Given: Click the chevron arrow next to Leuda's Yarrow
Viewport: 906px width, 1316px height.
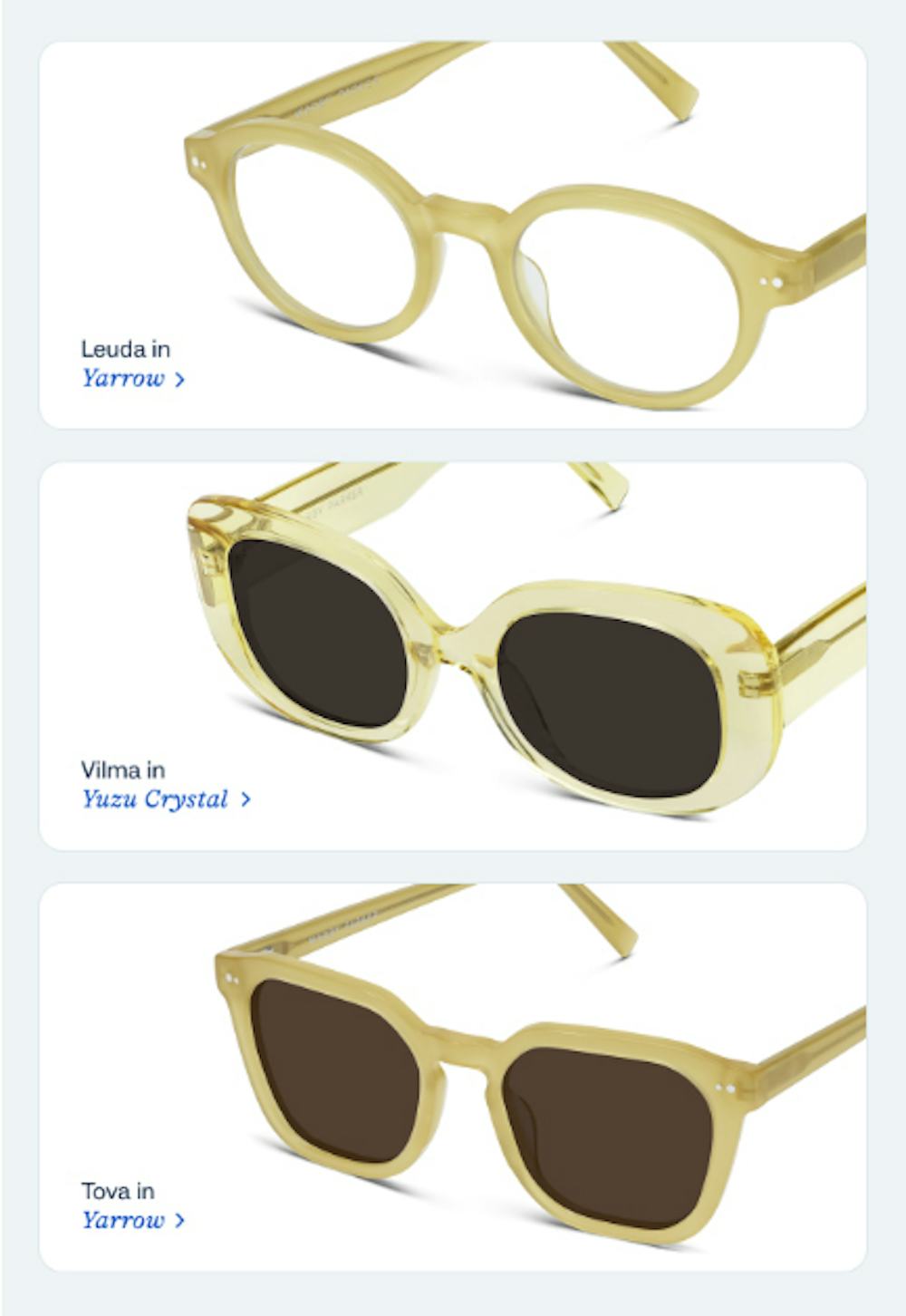Looking at the screenshot, I should coord(179,380).
